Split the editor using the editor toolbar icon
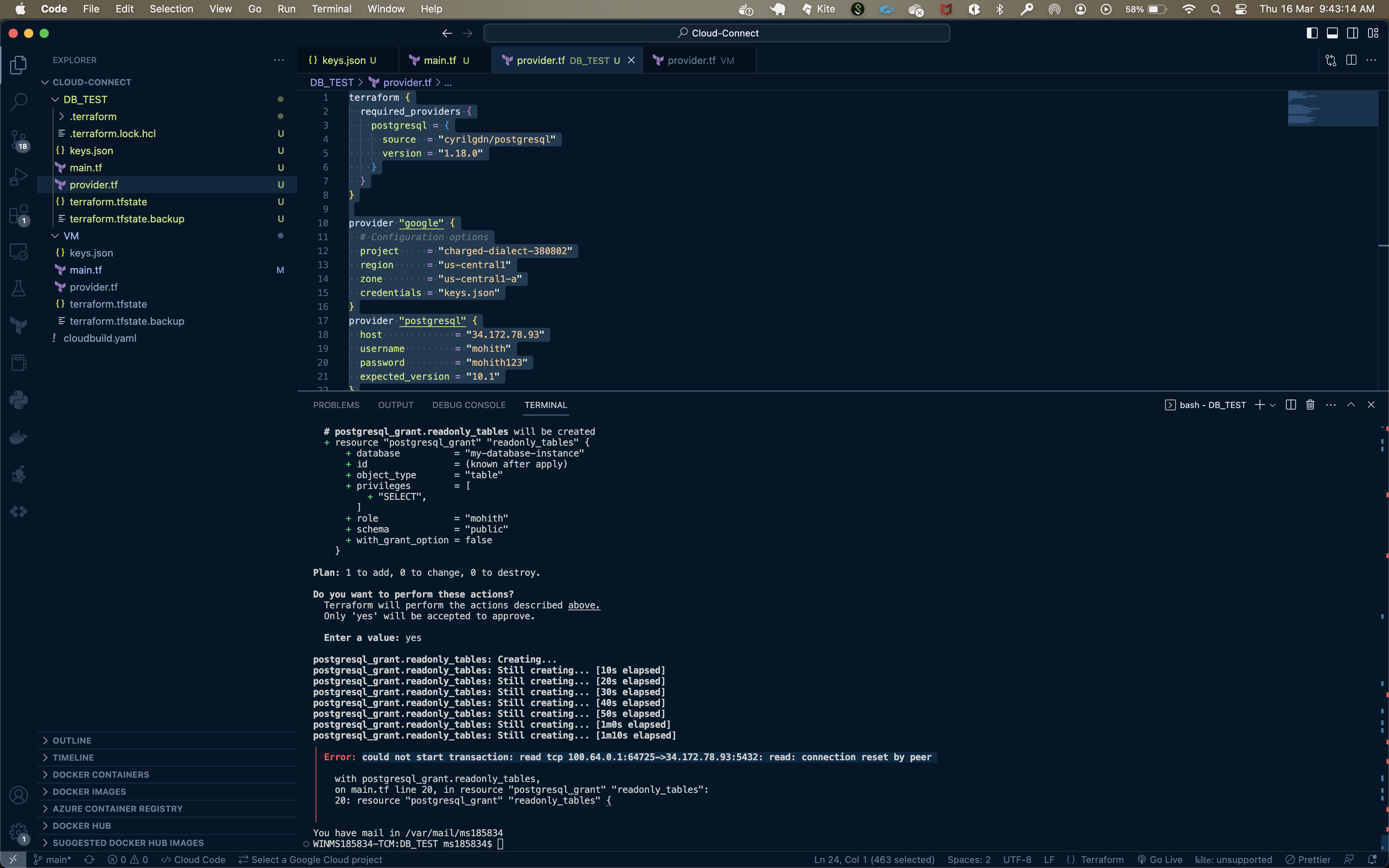The height and width of the screenshot is (868, 1389). point(1351,60)
